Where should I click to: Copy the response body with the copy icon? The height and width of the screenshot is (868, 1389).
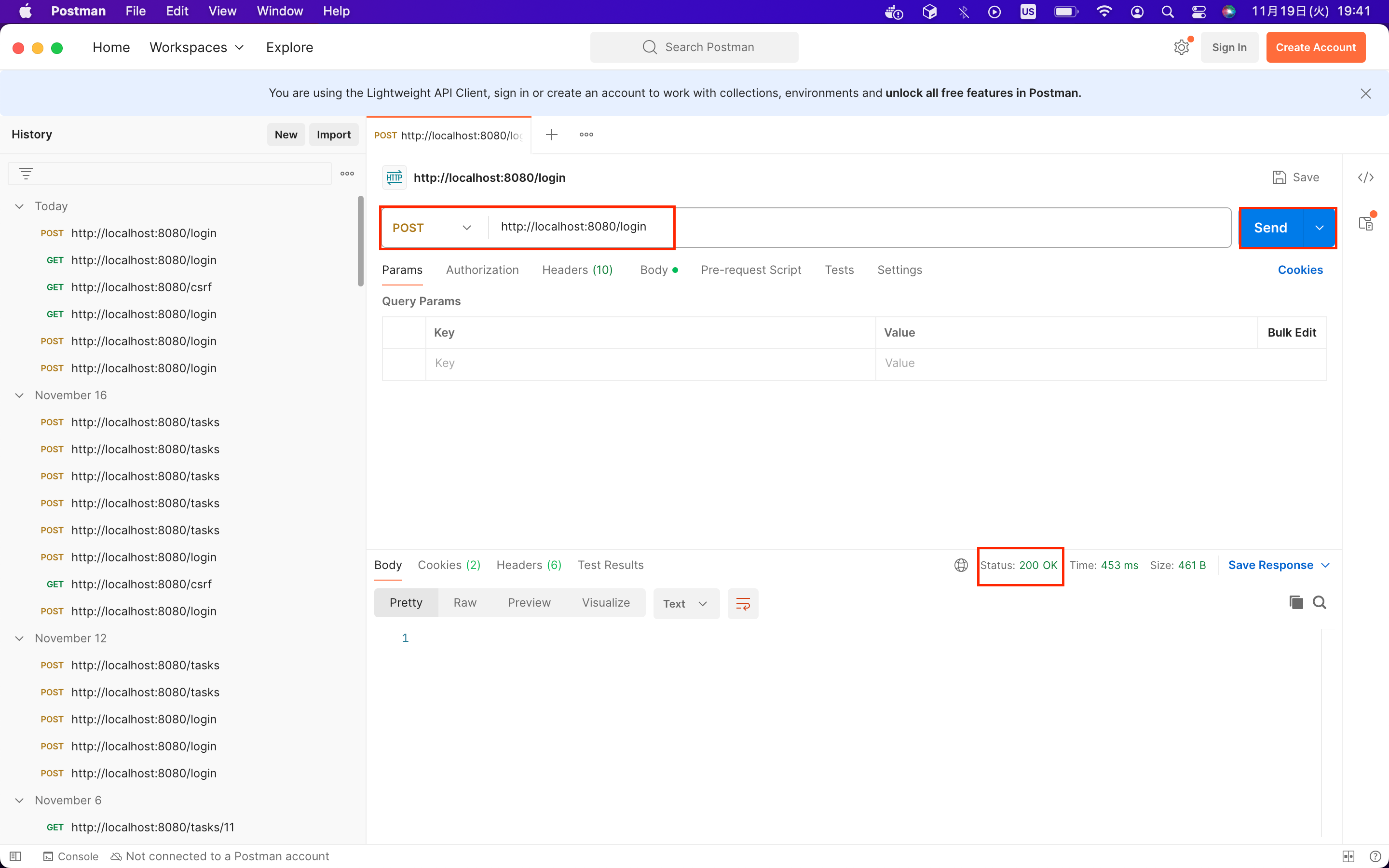click(1295, 602)
